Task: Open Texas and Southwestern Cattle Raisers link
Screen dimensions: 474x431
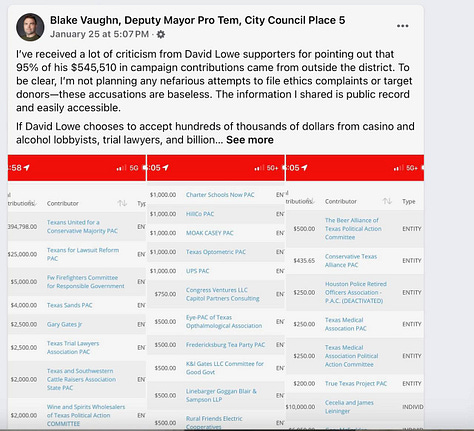Action: click(81, 379)
